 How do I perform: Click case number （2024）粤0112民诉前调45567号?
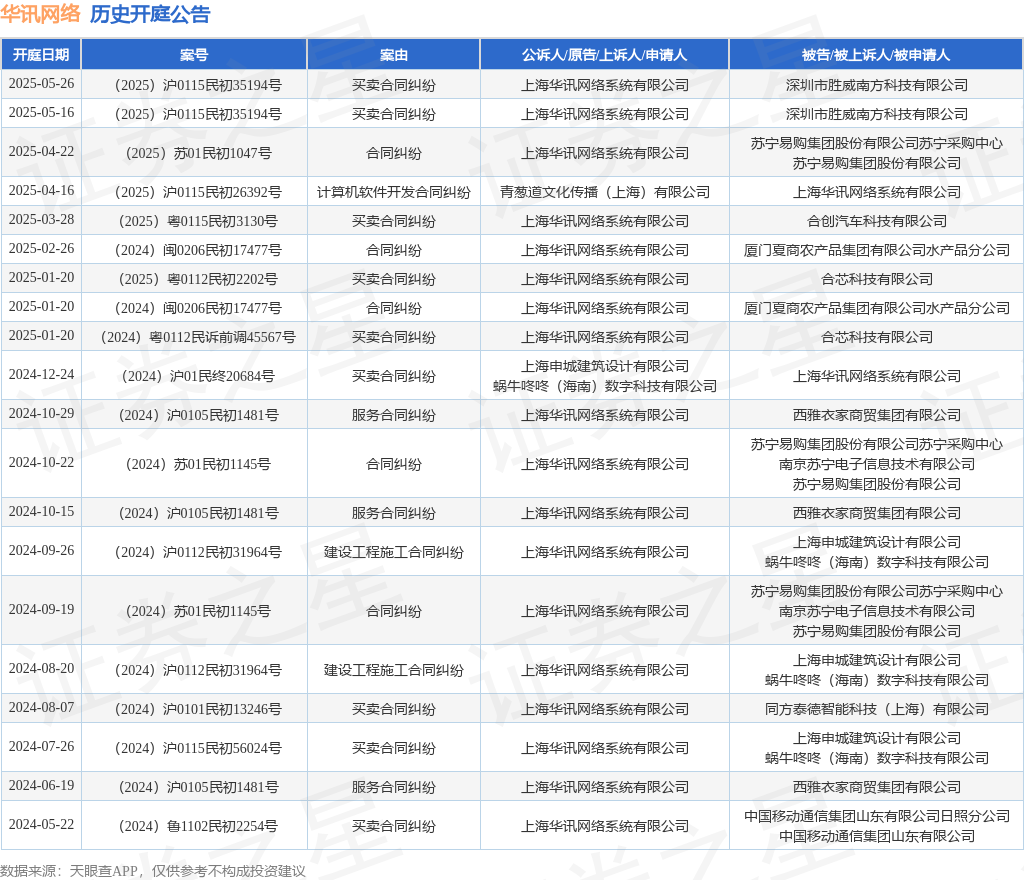point(194,338)
